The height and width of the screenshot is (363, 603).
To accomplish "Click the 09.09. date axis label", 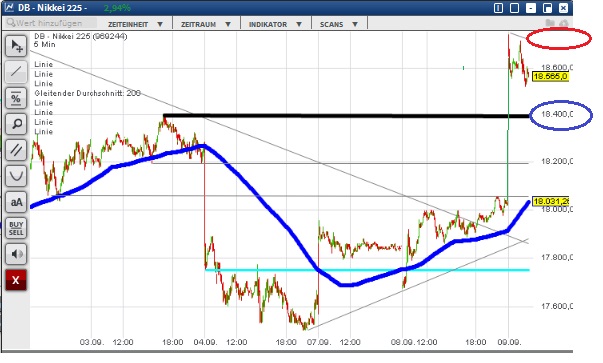I will click(x=509, y=342).
